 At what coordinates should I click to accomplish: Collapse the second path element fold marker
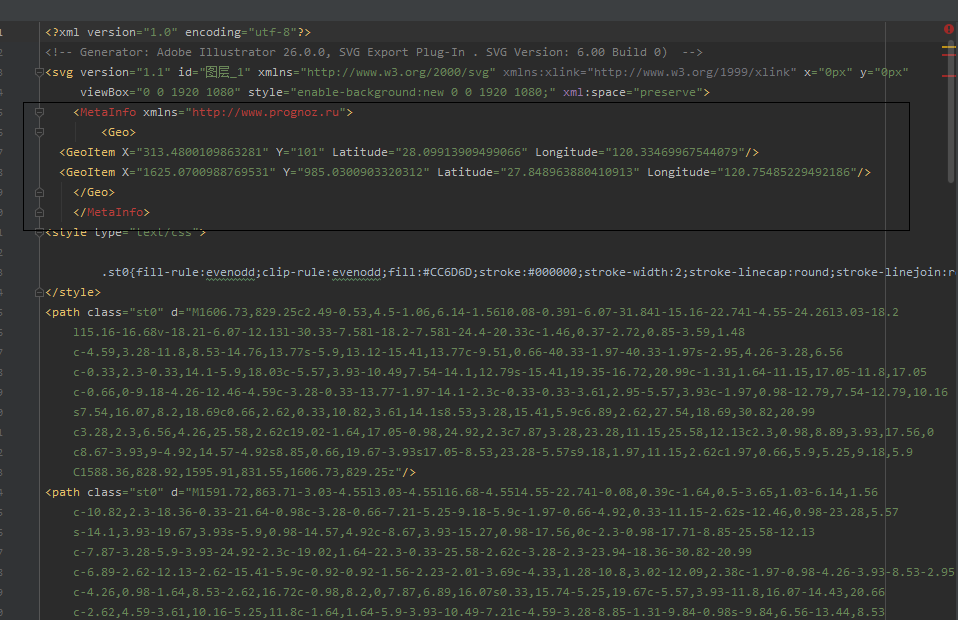pyautogui.click(x=40, y=491)
